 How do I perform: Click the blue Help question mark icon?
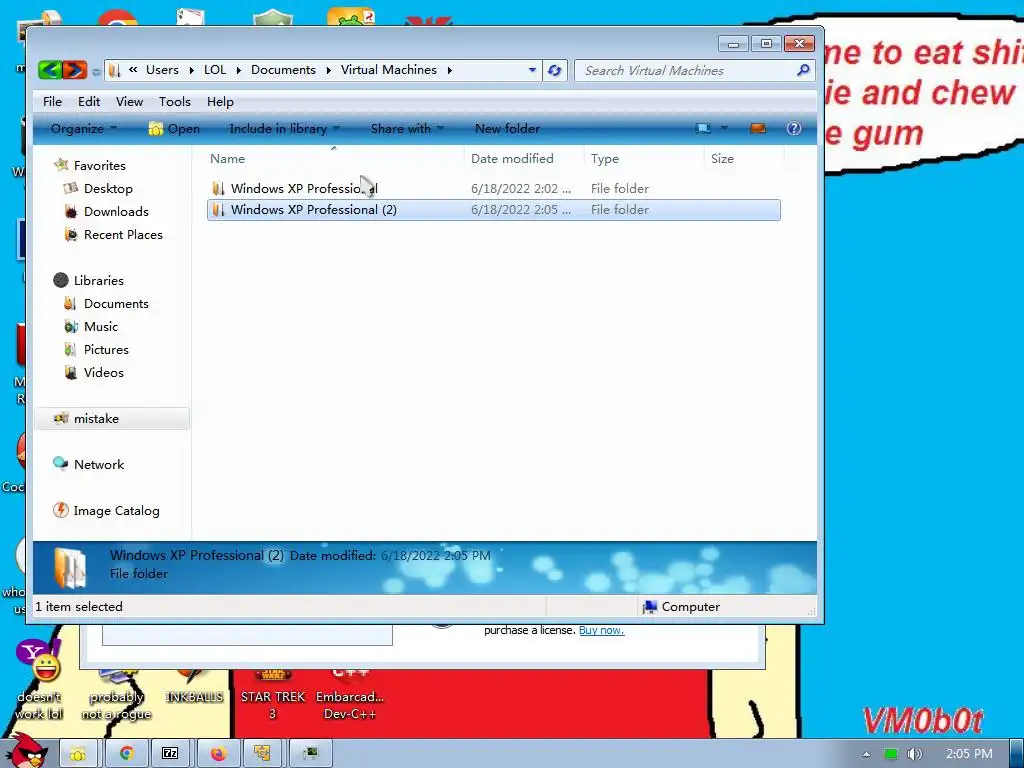[793, 128]
